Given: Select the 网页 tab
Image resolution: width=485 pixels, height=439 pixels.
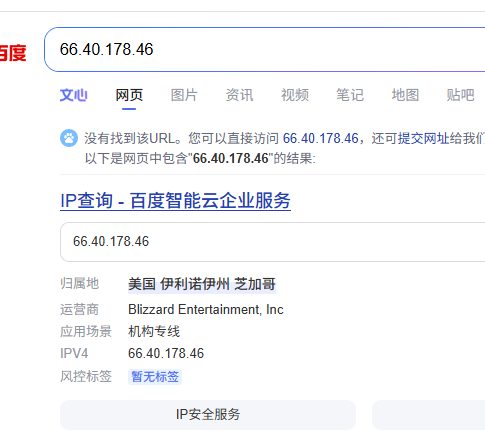Looking at the screenshot, I should [129, 95].
